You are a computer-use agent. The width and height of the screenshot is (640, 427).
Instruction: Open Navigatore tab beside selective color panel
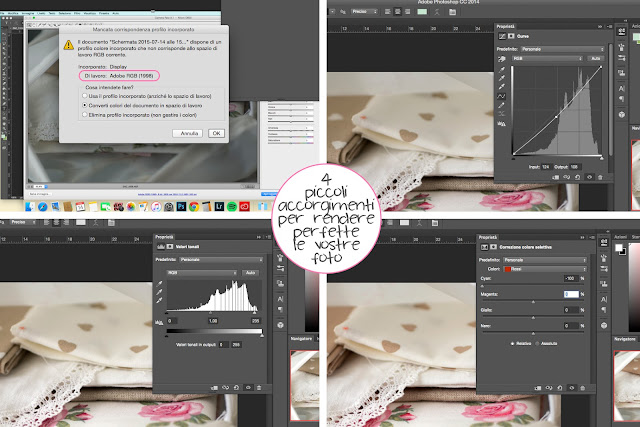[625, 339]
